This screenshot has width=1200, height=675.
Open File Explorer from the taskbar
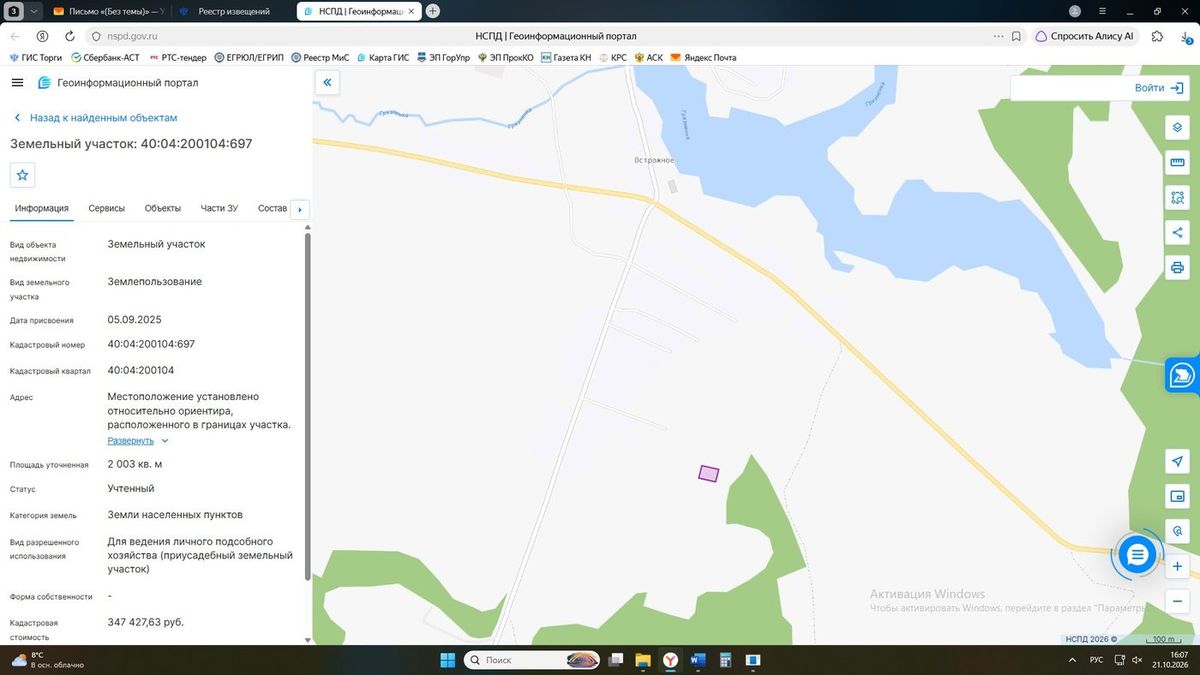click(x=642, y=660)
